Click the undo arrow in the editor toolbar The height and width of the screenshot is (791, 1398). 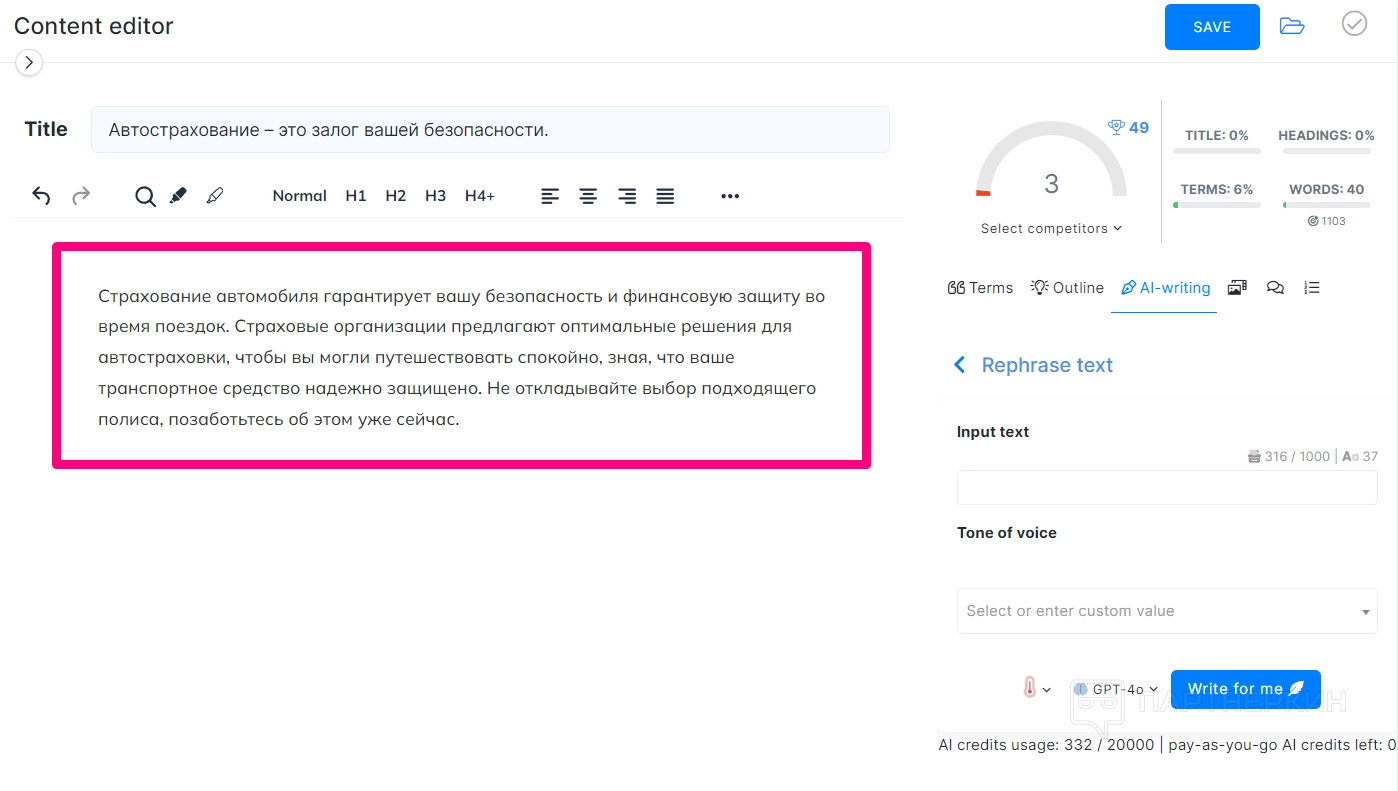point(41,196)
